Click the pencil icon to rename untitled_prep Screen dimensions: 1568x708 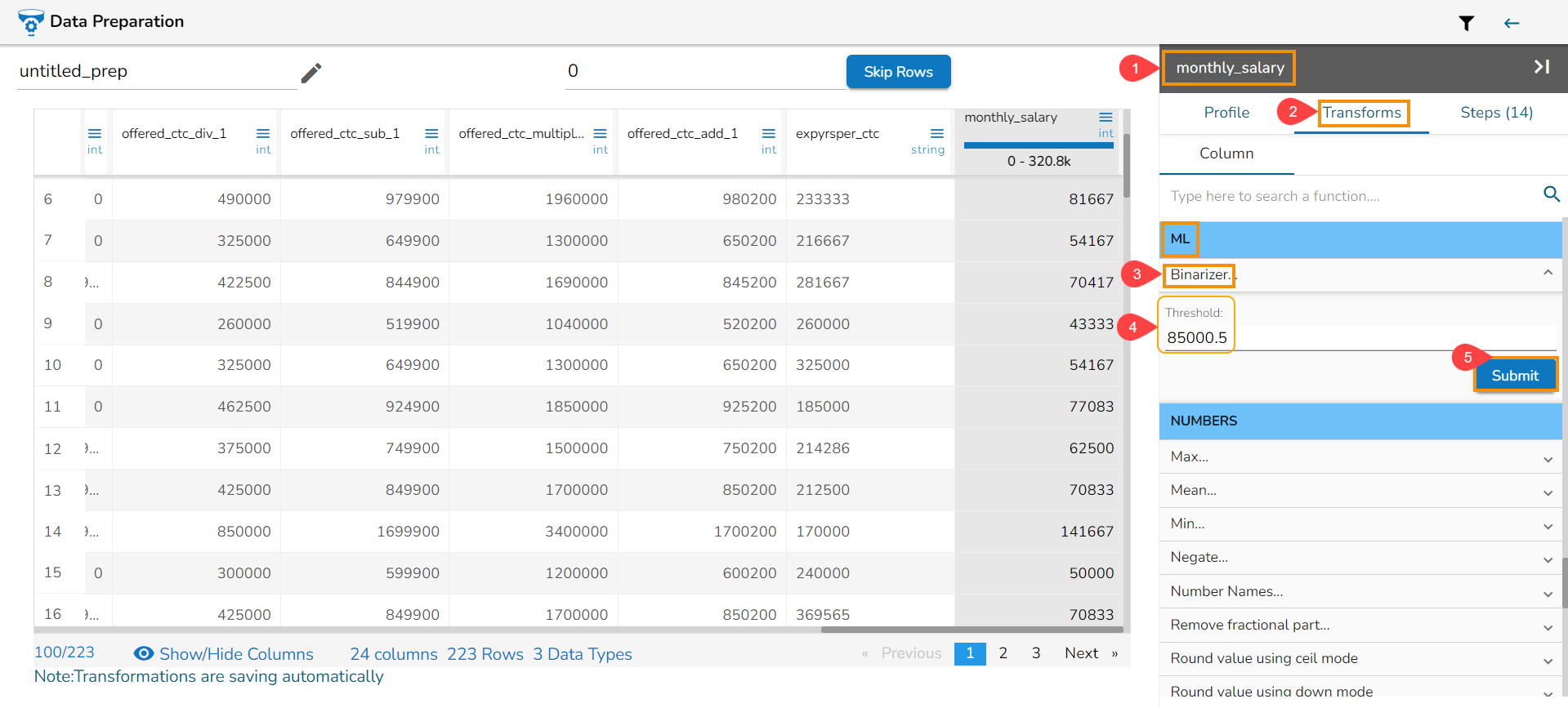(311, 73)
